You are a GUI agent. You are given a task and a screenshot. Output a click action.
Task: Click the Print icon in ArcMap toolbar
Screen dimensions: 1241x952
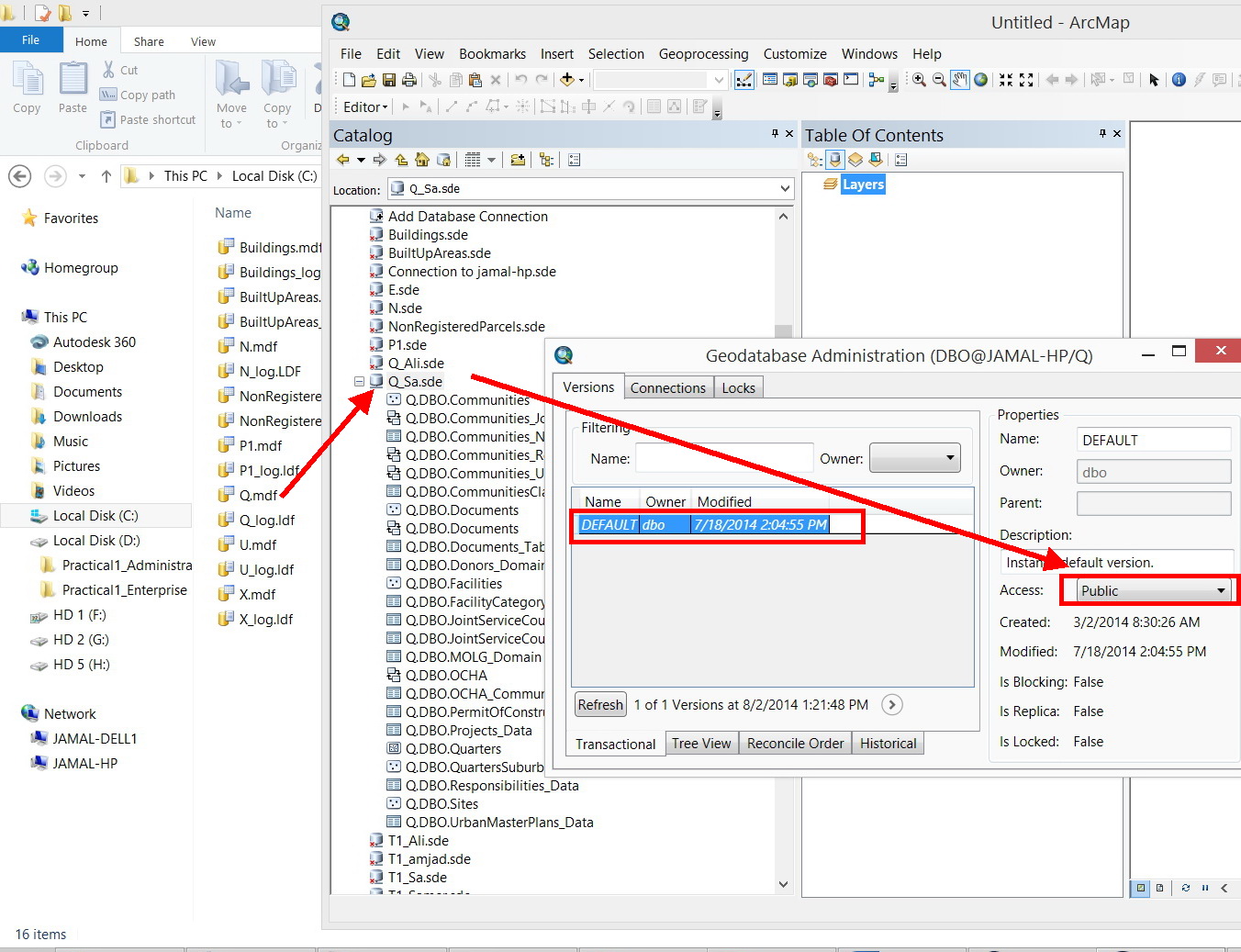[x=409, y=80]
